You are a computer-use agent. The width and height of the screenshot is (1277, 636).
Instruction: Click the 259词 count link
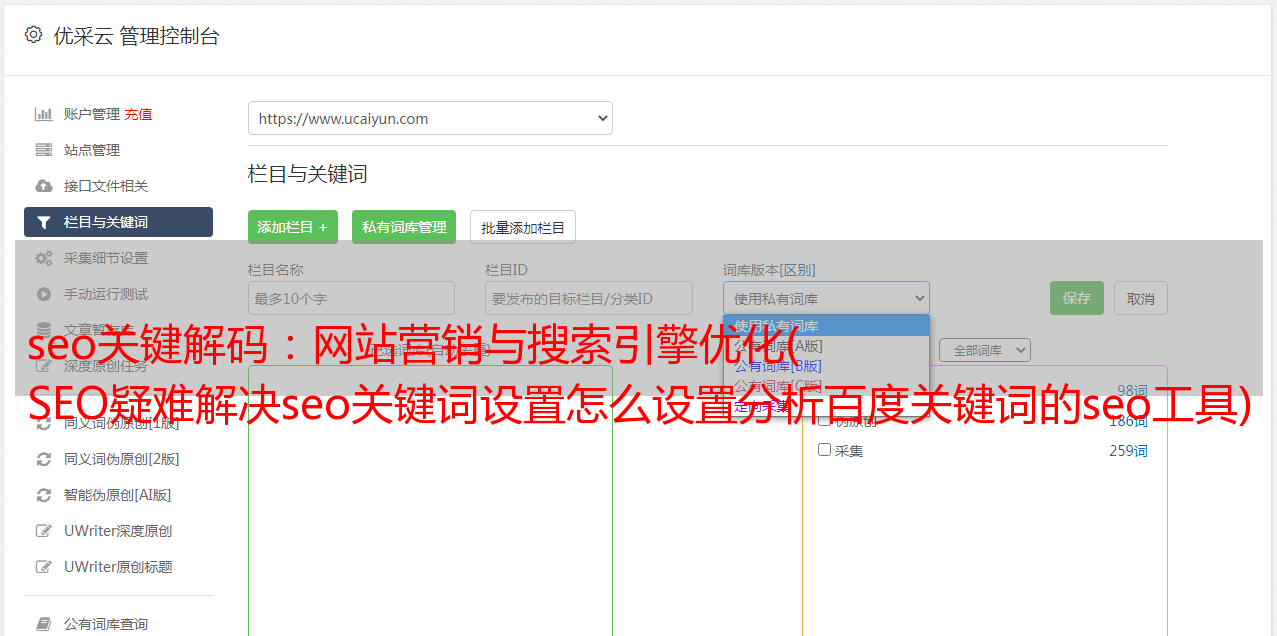coord(1128,451)
